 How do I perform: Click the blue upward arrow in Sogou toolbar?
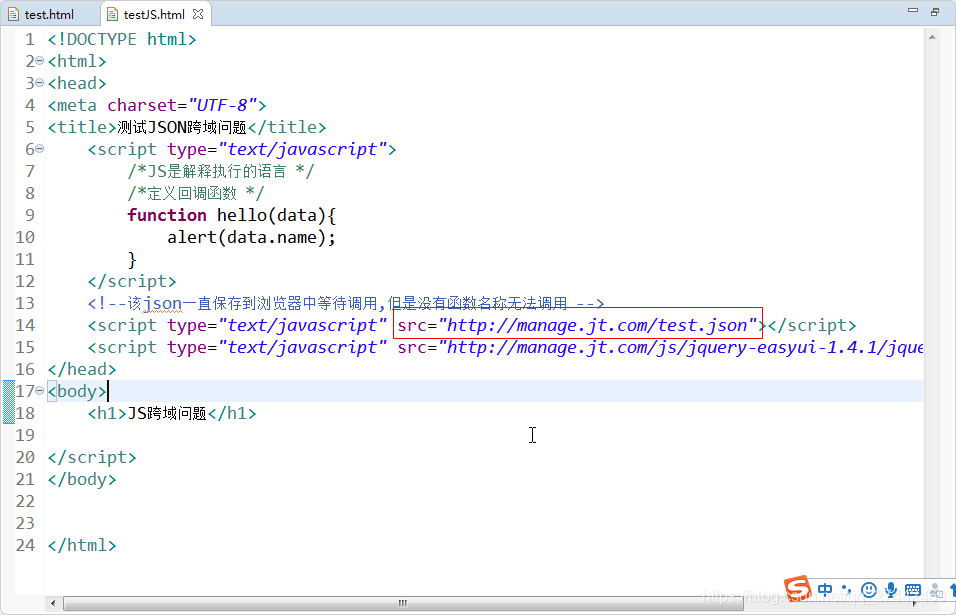click(x=953, y=589)
